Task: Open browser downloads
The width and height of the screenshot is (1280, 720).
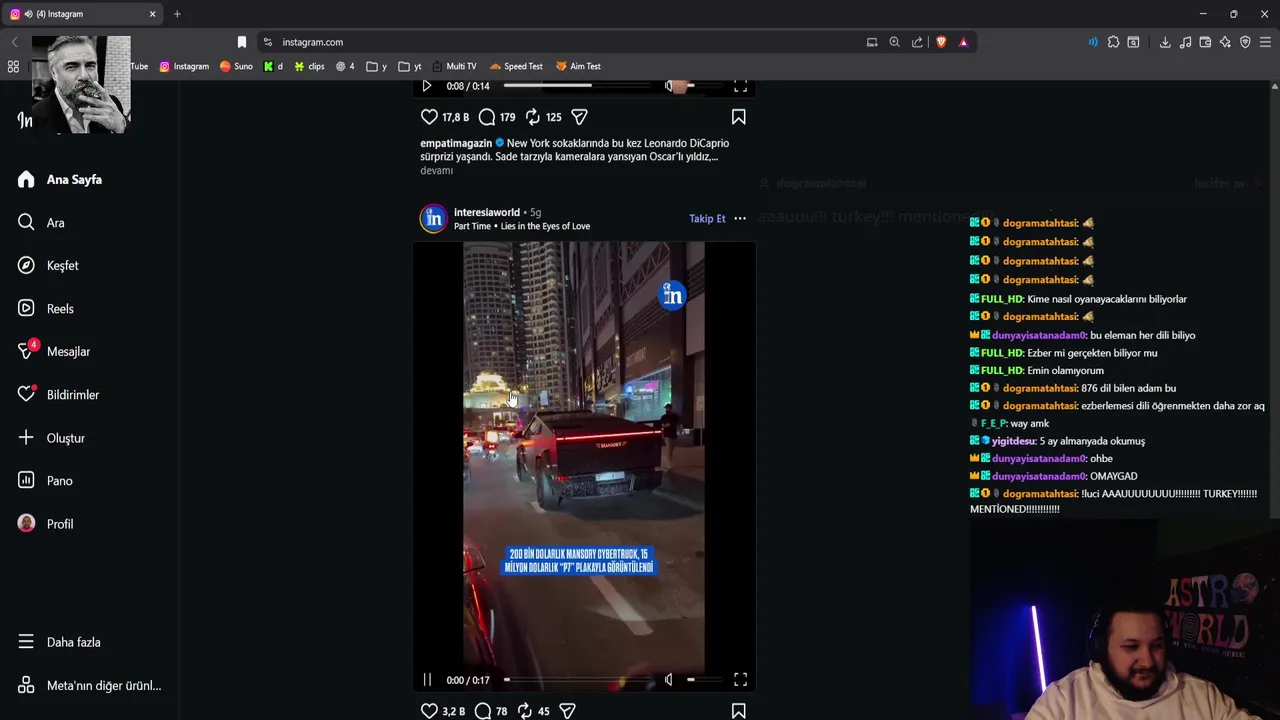Action: point(1165,42)
